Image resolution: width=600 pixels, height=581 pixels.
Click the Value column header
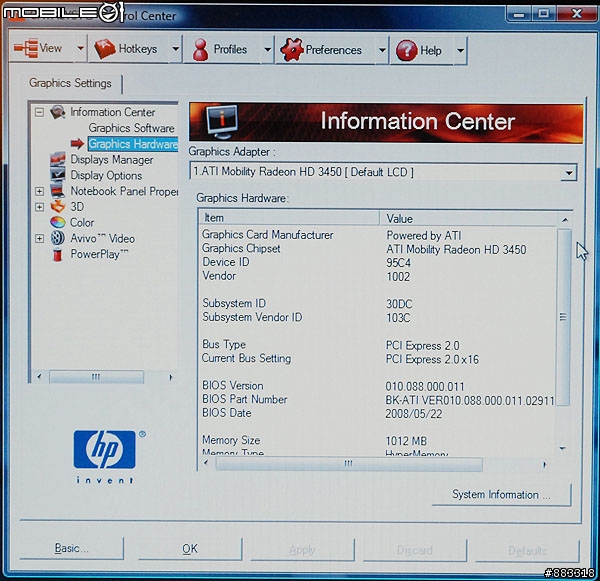[x=469, y=219]
